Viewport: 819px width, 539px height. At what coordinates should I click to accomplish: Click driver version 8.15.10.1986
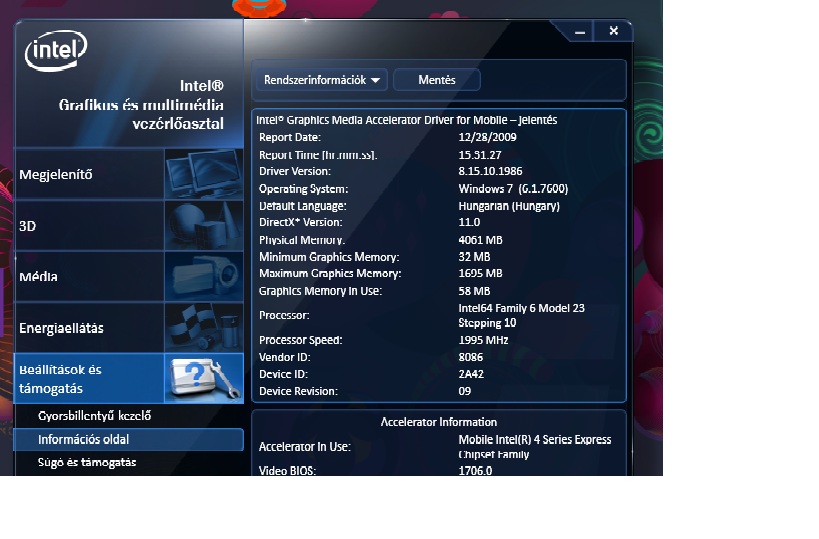490,171
